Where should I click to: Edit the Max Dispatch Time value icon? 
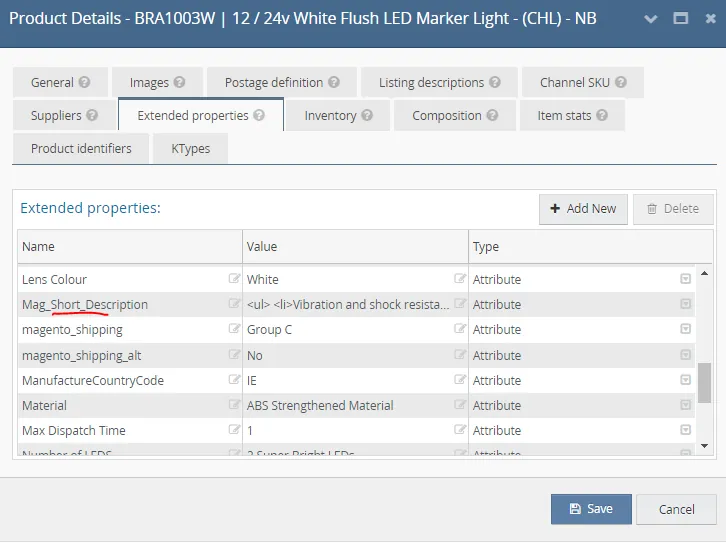click(x=460, y=430)
